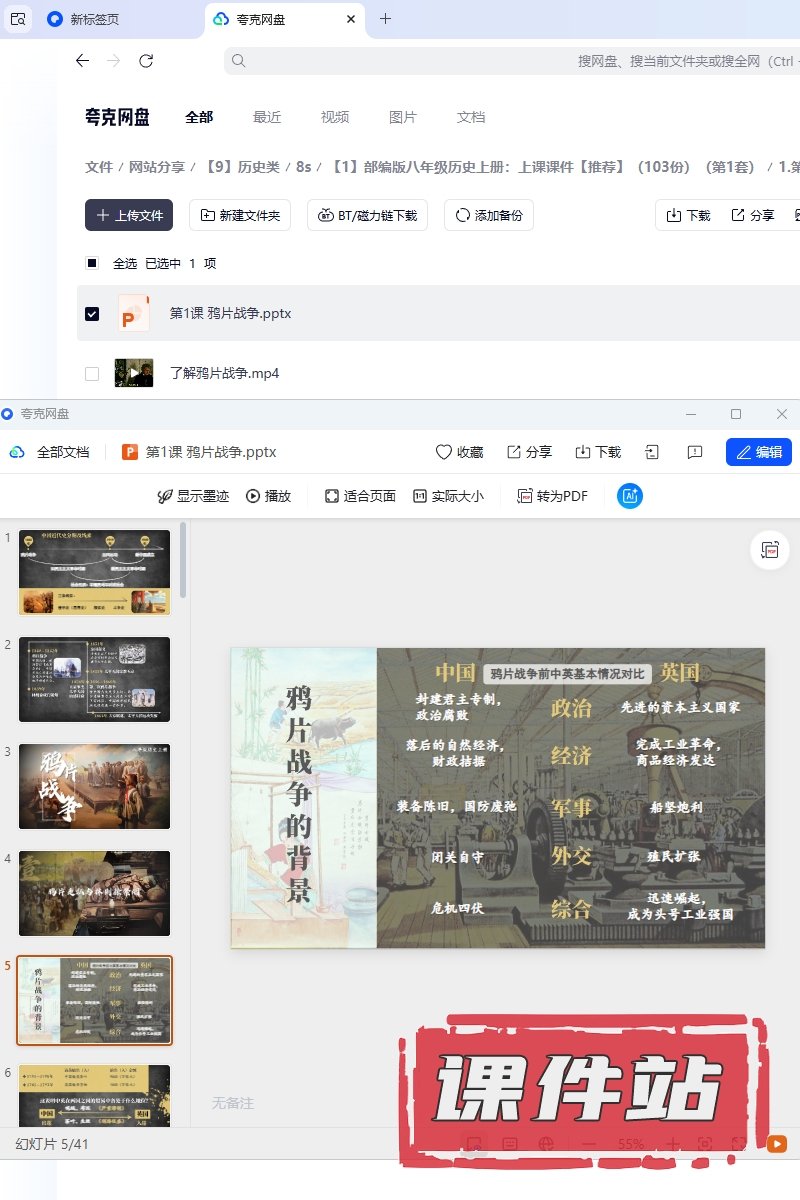Click the blue 编辑 button
Screen dimensions: 800x1200
[759, 452]
